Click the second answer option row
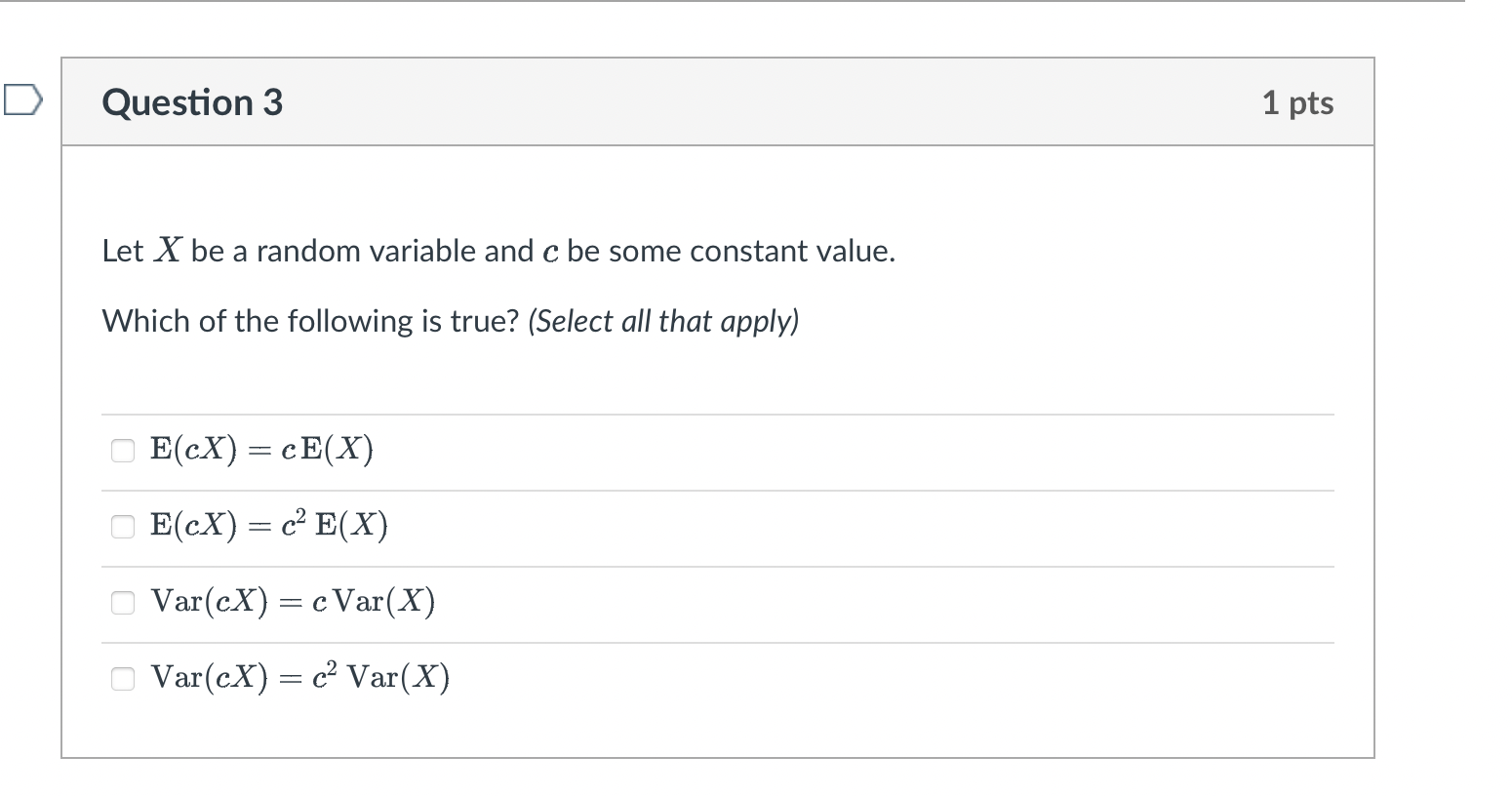 pos(683,526)
